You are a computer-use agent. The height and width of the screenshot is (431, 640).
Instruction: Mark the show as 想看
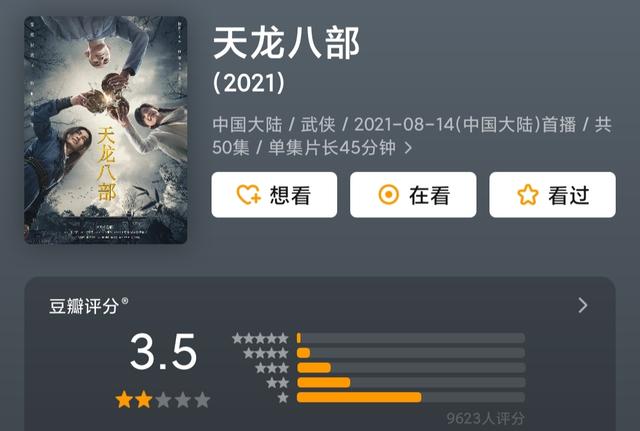click(274, 195)
